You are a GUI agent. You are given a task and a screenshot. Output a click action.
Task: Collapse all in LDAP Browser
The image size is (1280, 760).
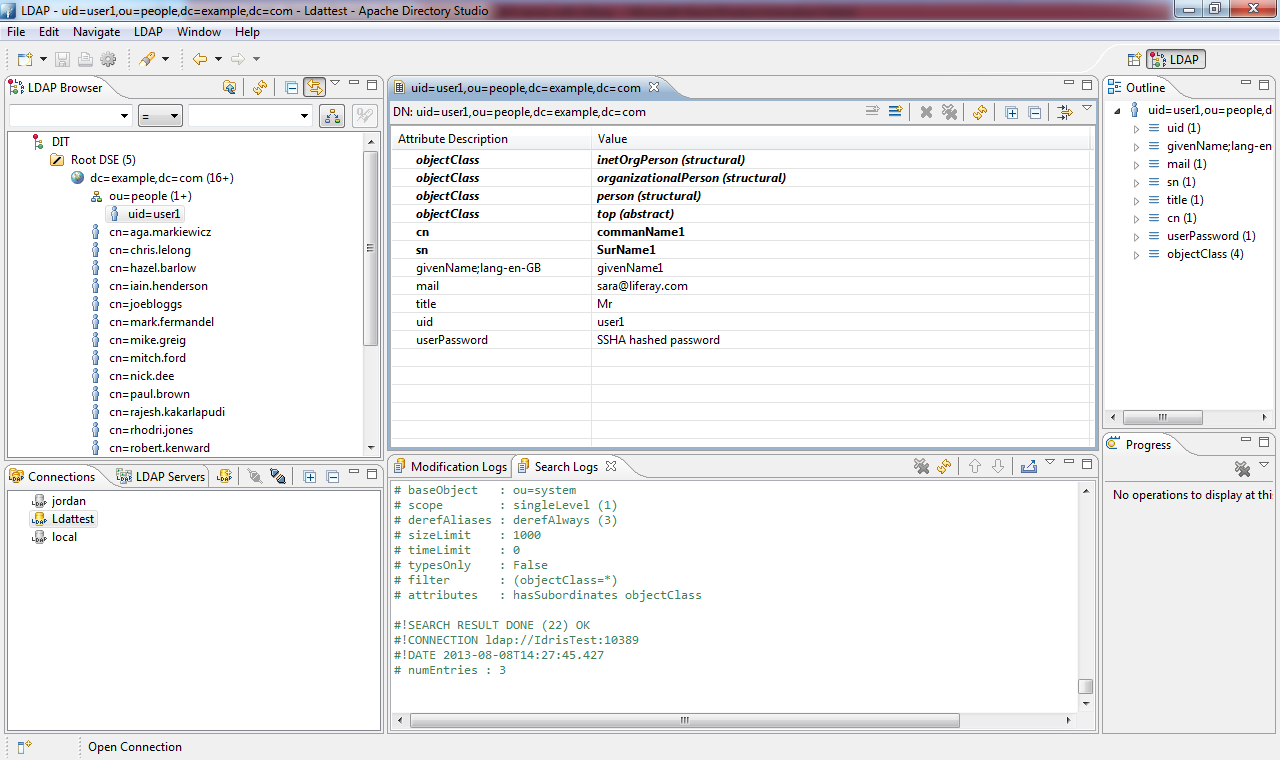tap(291, 87)
